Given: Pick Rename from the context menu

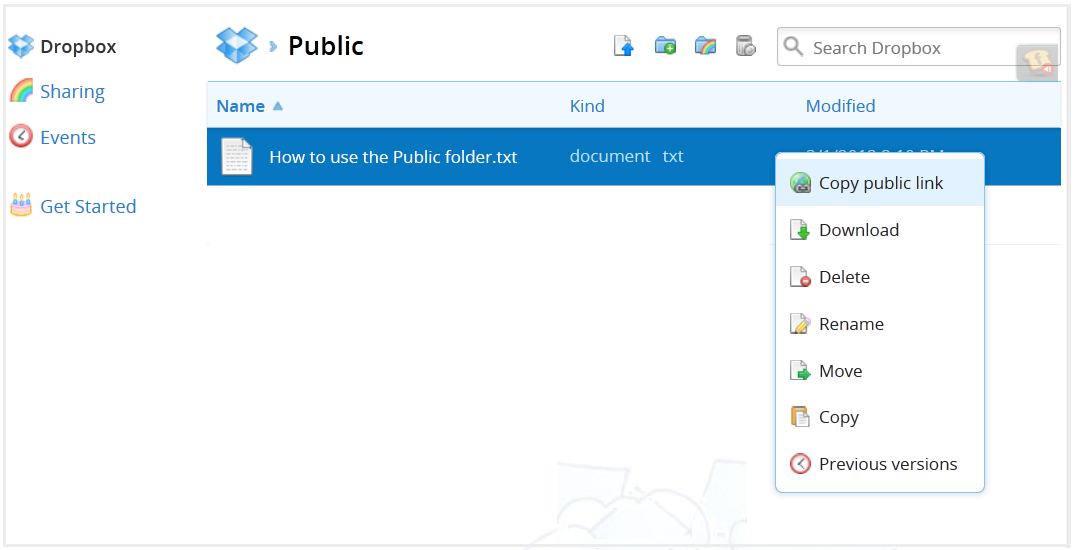Looking at the screenshot, I should (x=880, y=324).
